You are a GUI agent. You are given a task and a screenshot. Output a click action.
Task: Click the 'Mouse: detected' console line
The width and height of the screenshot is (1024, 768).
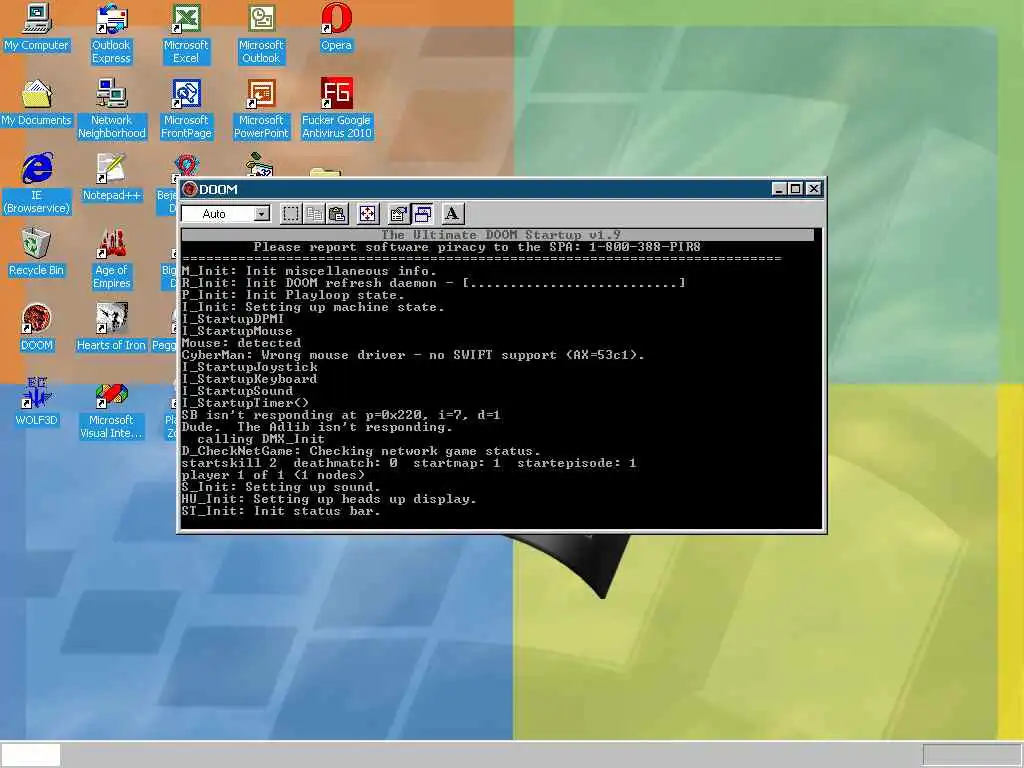[x=242, y=343]
